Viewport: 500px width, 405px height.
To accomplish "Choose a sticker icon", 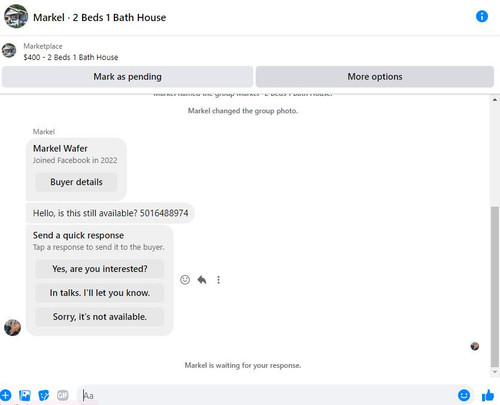I will click(x=44, y=395).
